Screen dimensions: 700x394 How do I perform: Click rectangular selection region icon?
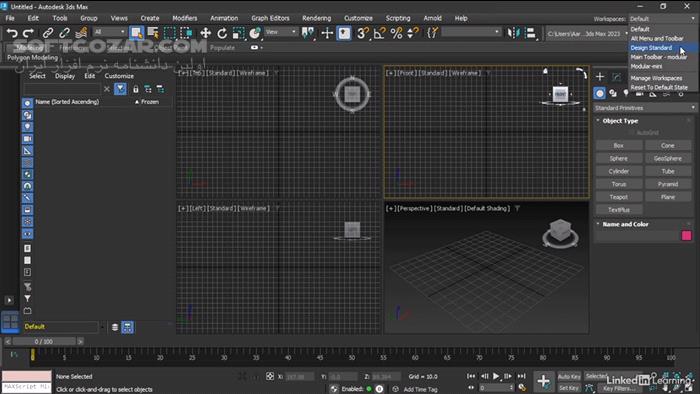click(x=170, y=33)
